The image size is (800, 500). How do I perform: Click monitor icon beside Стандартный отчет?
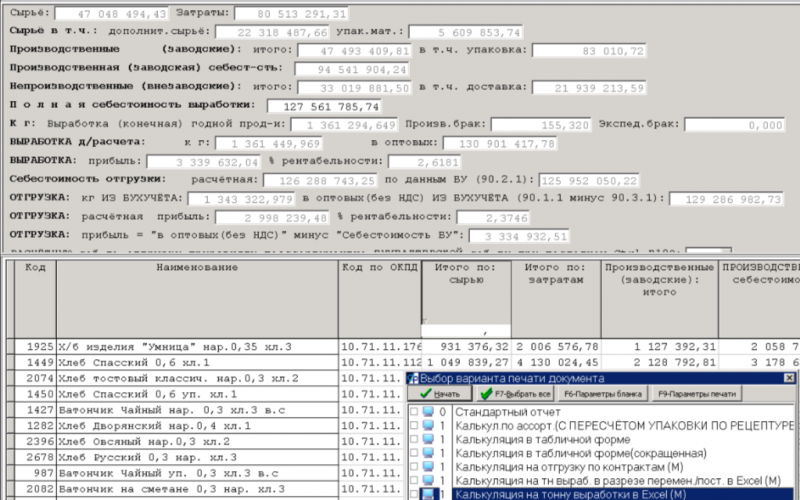click(428, 412)
